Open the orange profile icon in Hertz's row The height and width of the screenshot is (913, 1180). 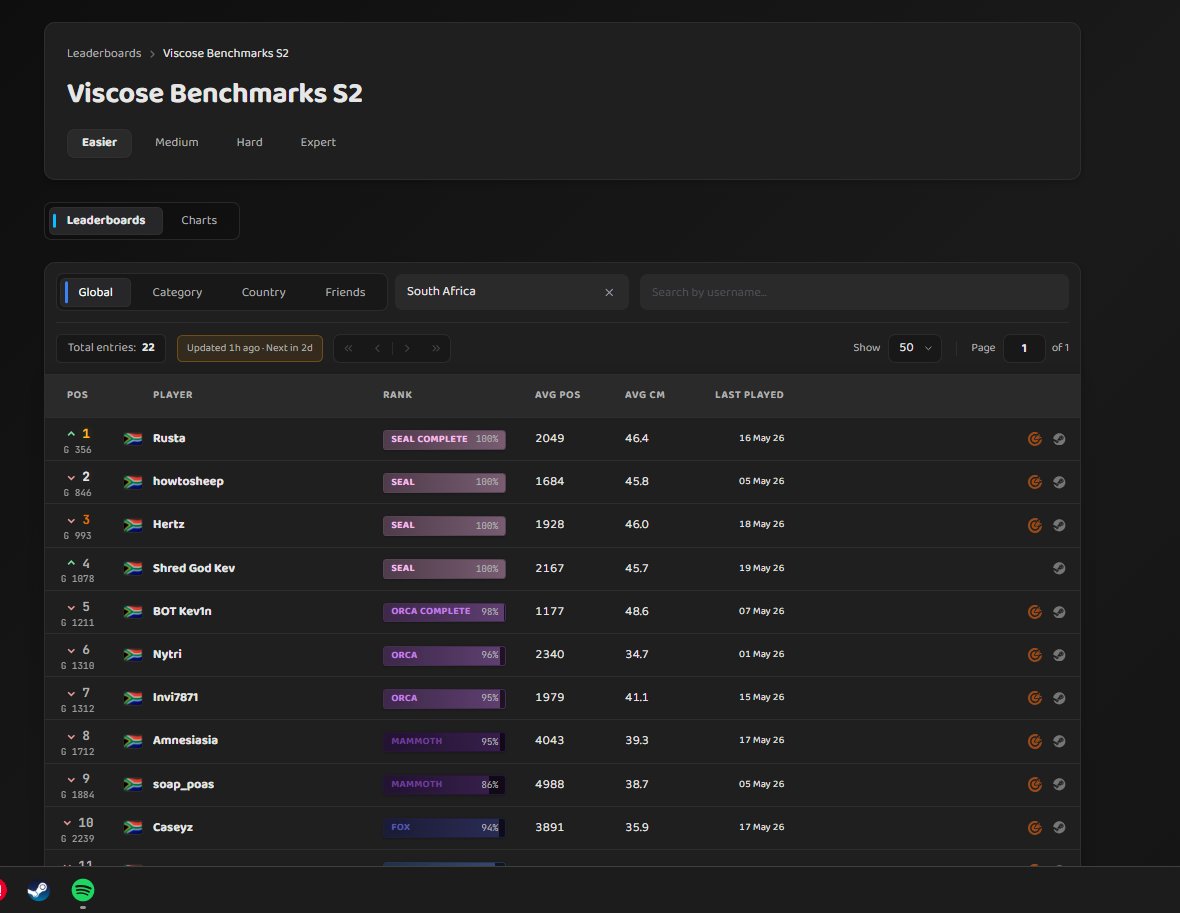pyautogui.click(x=1035, y=525)
